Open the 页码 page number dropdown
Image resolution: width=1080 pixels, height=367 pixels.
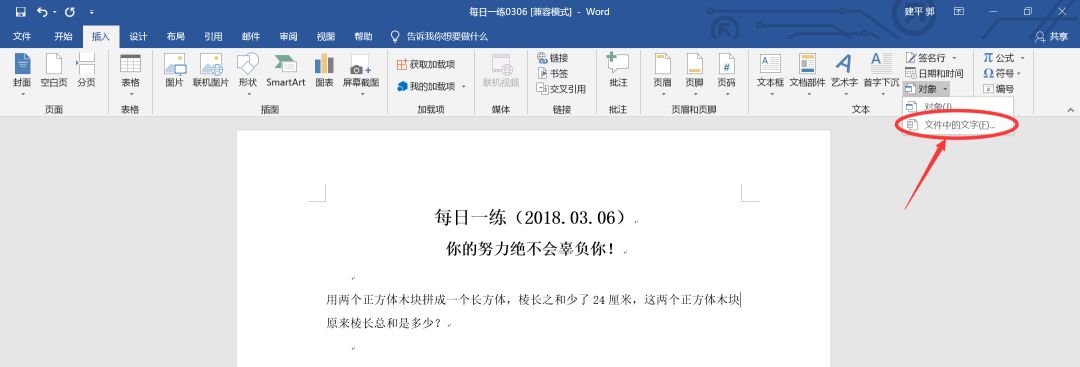point(726,73)
